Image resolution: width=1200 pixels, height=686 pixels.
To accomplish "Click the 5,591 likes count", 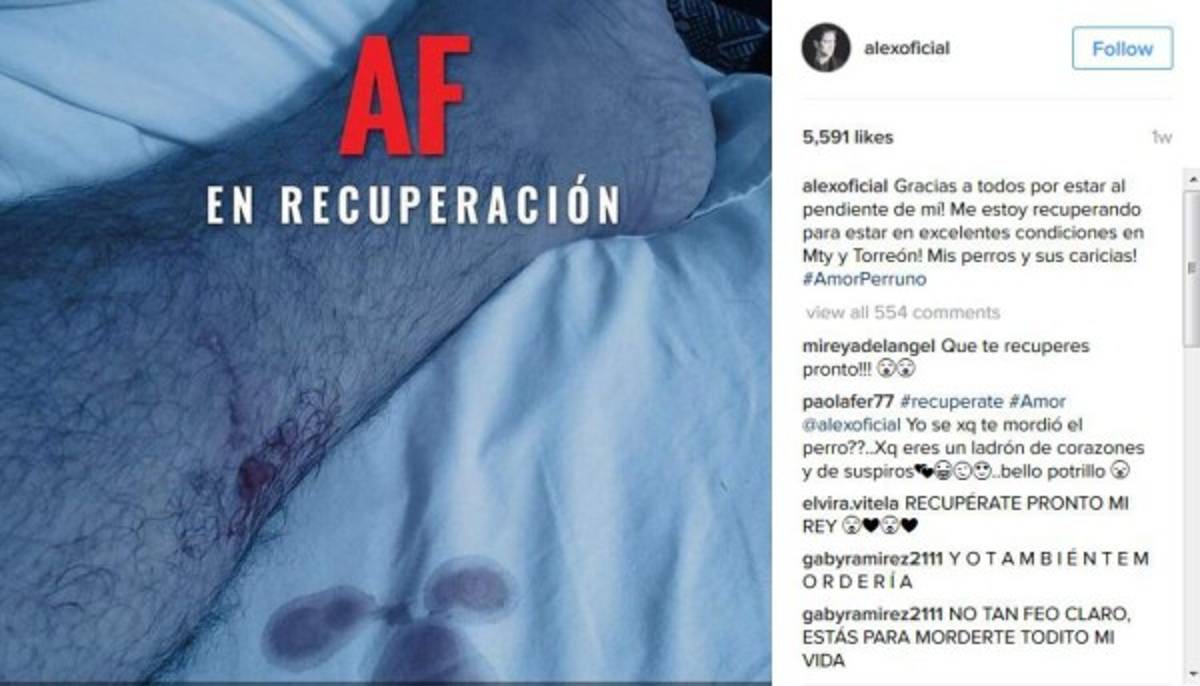I will (x=848, y=137).
